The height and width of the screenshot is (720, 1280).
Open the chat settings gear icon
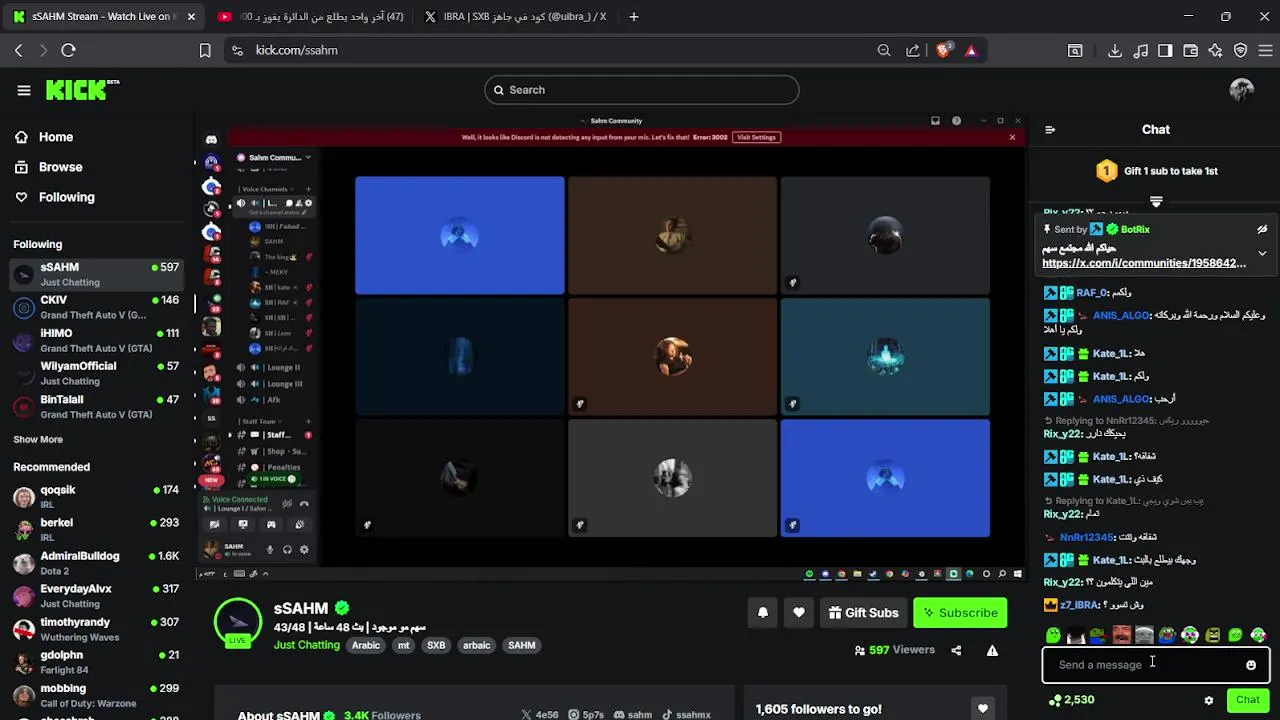coord(1209,700)
